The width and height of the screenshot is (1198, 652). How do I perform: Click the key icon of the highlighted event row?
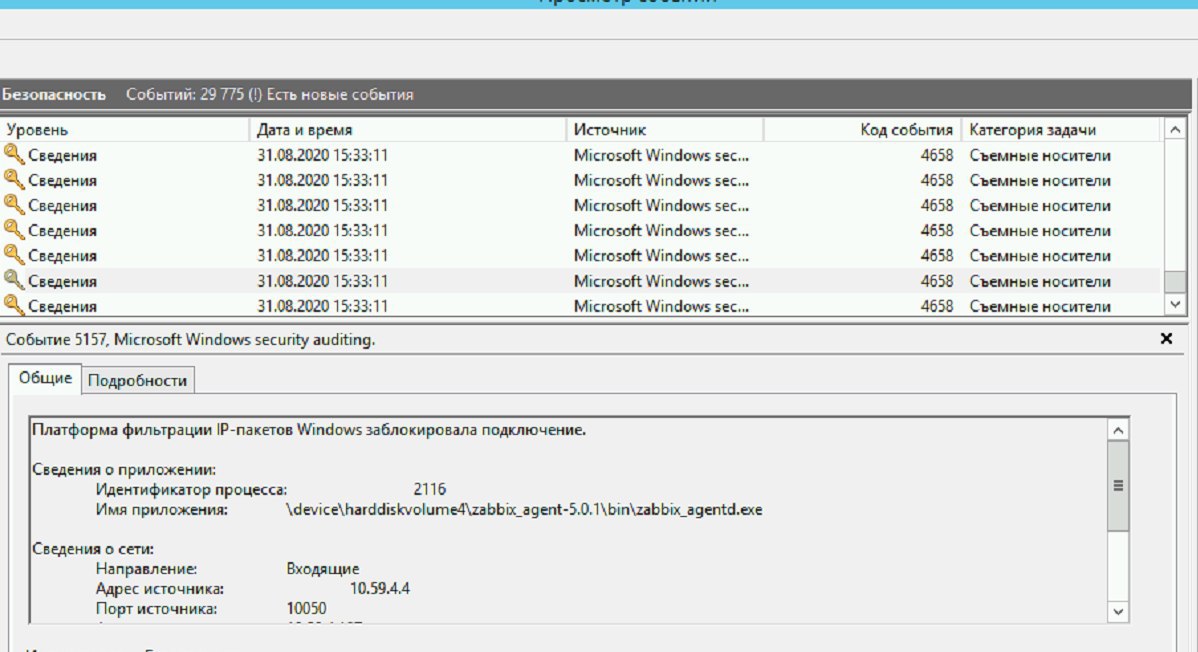(13, 281)
